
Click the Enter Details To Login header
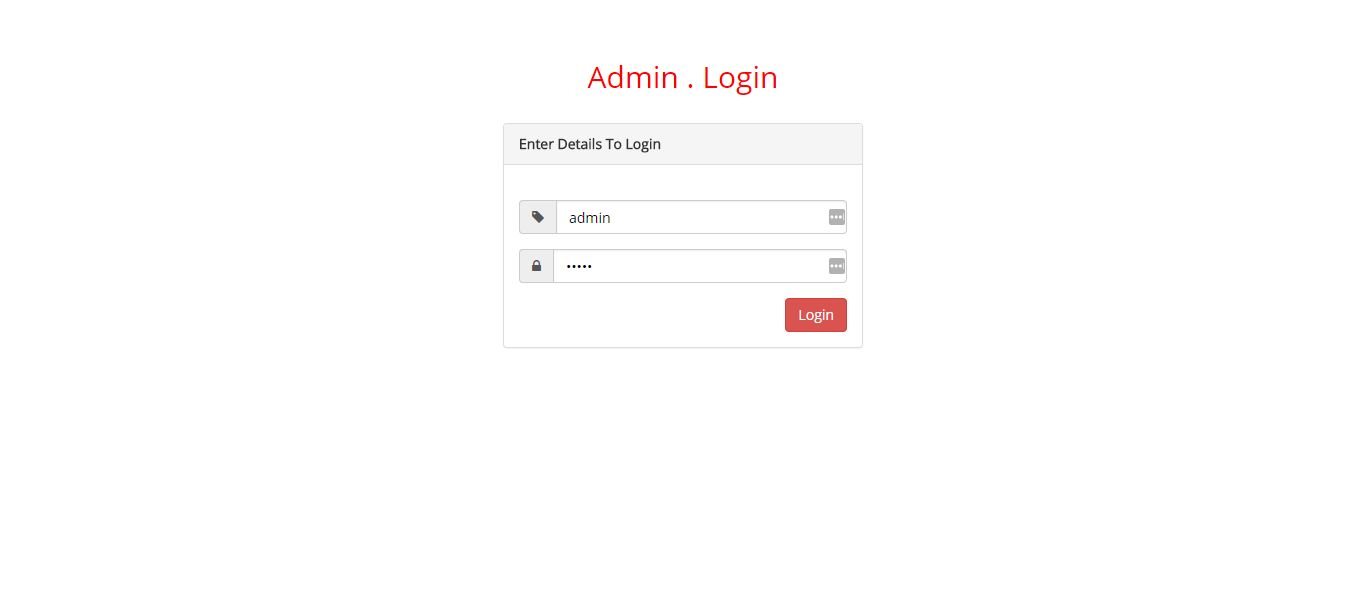(x=590, y=144)
